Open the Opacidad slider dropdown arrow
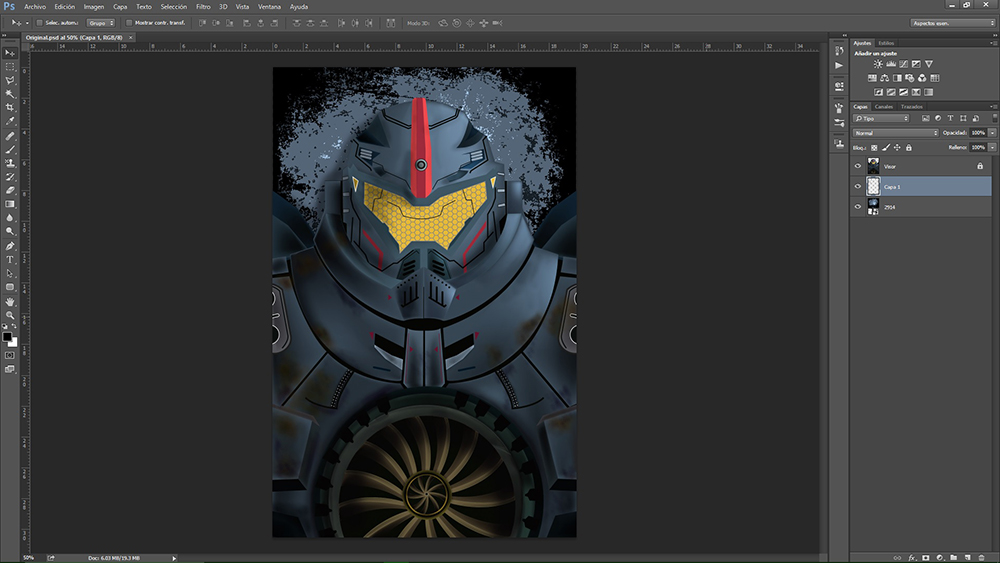Image resolution: width=1000 pixels, height=563 pixels. 992,133
